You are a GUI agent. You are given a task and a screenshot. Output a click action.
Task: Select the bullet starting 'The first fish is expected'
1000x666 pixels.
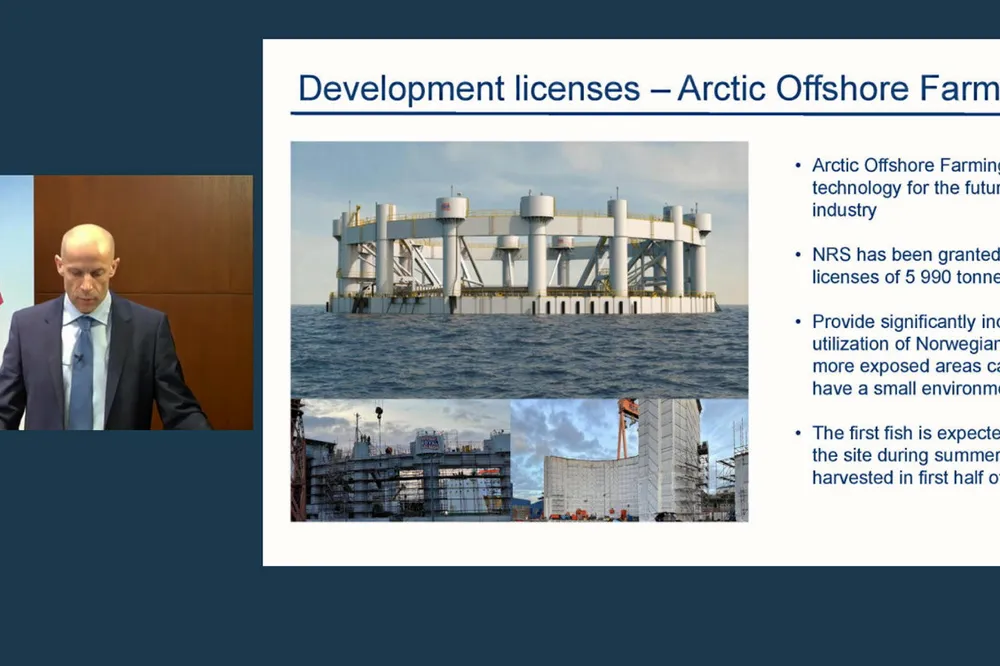coord(898,455)
